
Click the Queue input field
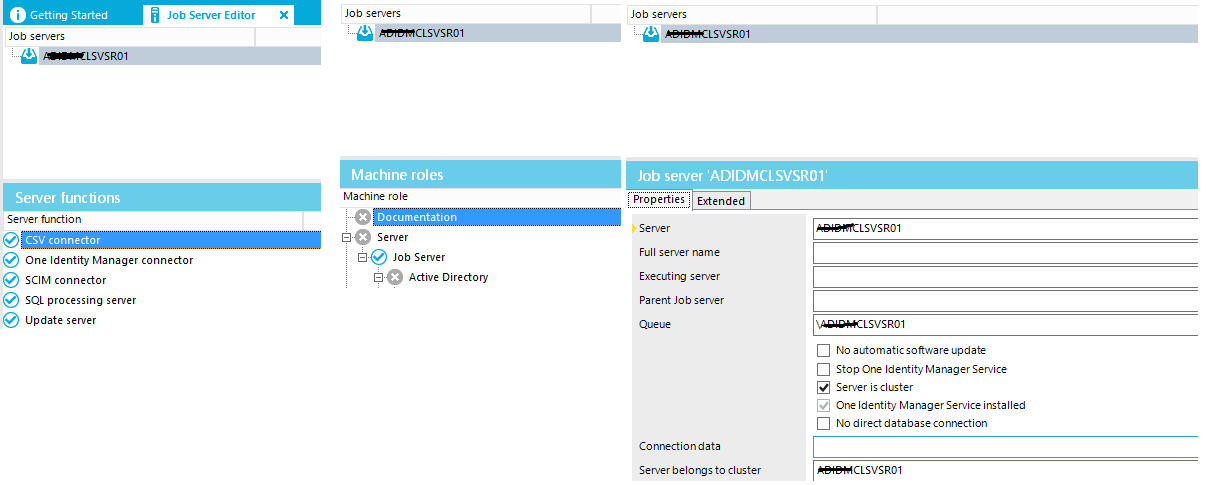coord(1005,324)
